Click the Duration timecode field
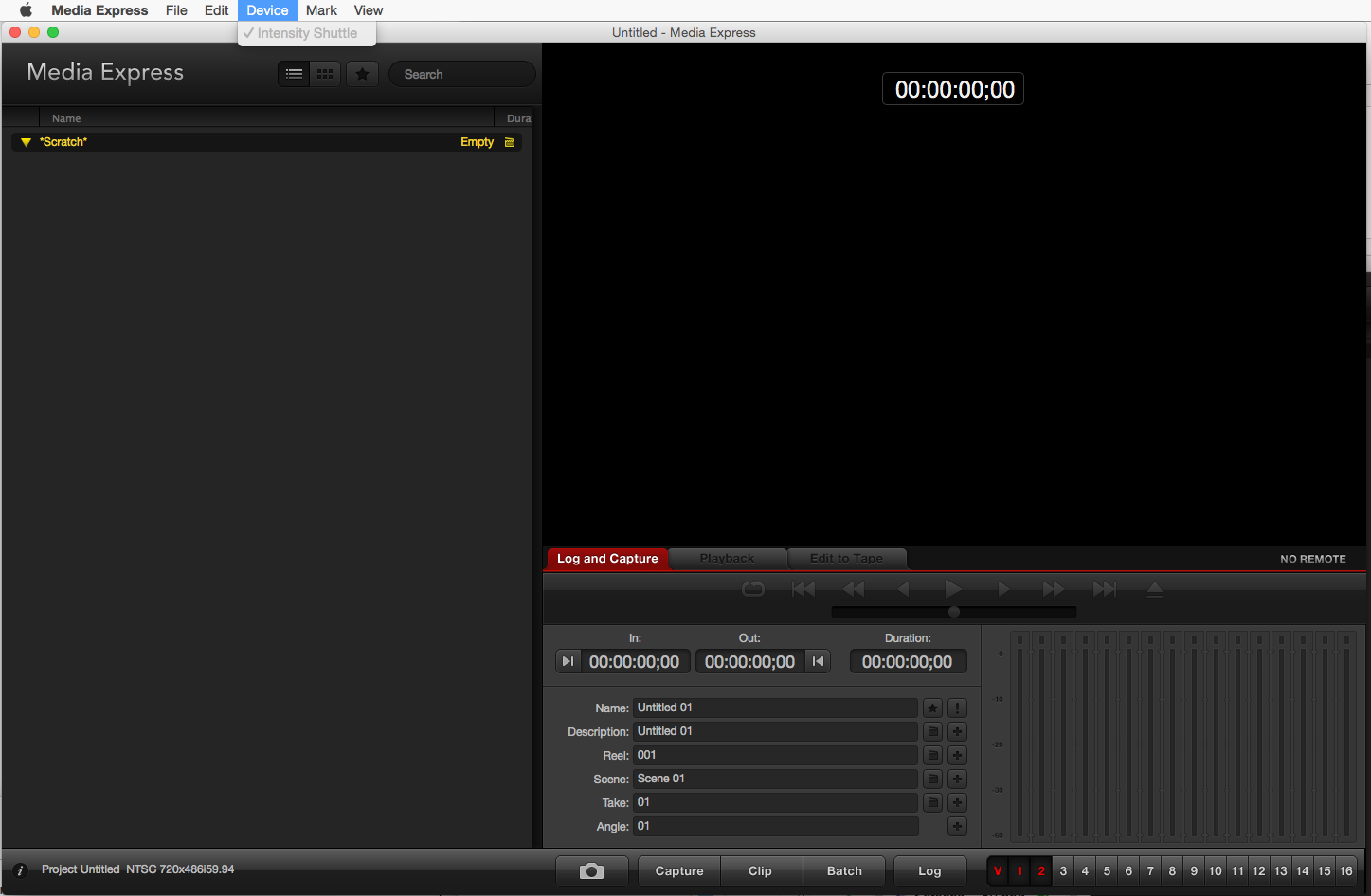Viewport: 1371px width, 896px height. pyautogui.click(x=908, y=662)
